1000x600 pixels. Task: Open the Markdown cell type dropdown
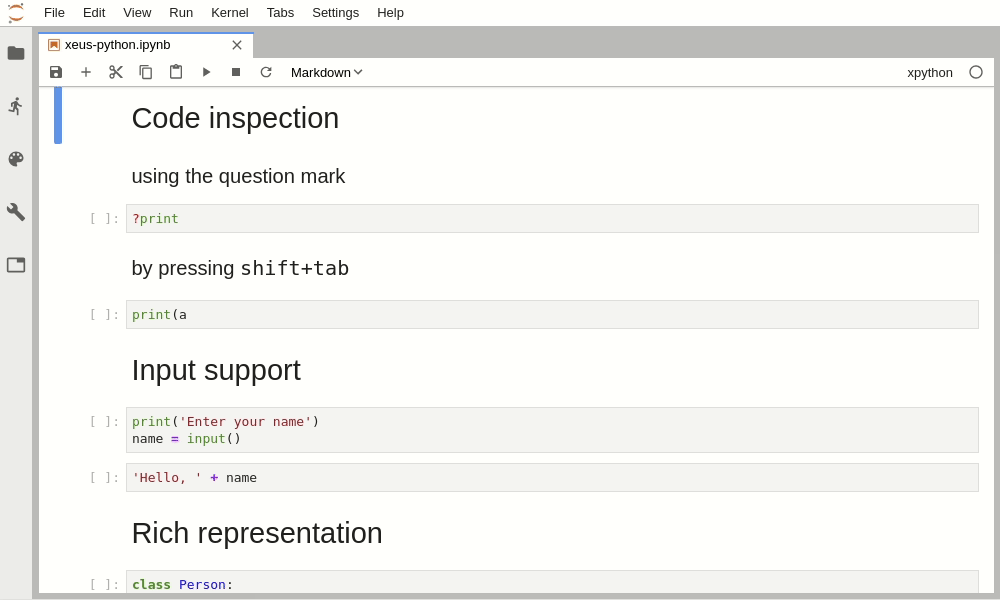pyautogui.click(x=326, y=72)
